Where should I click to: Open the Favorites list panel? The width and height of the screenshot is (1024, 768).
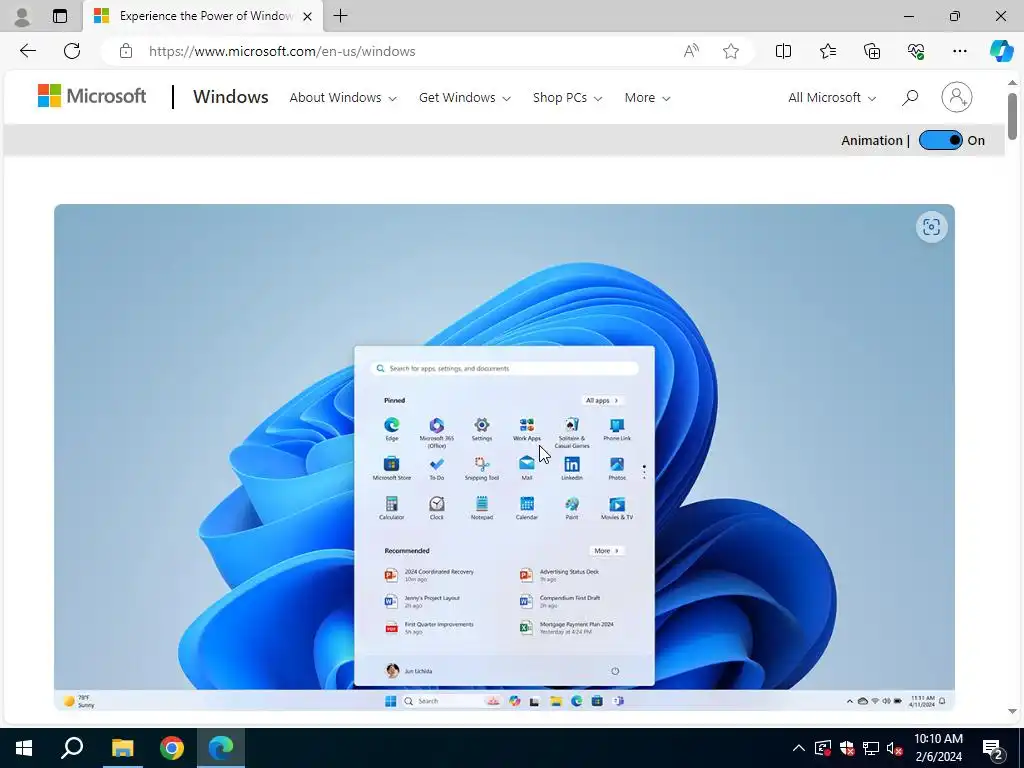click(x=827, y=51)
